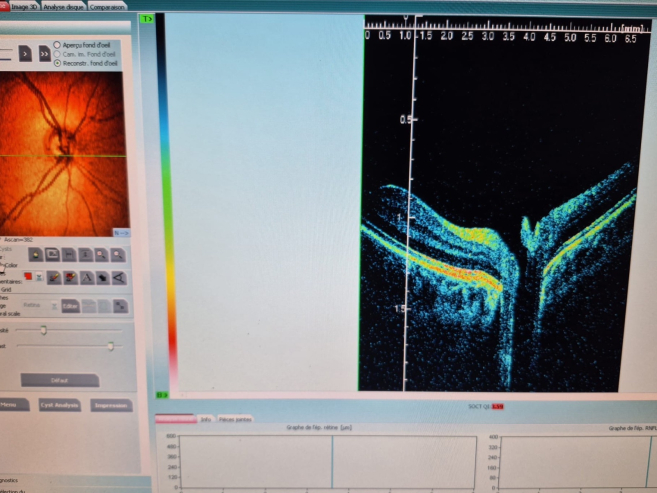The height and width of the screenshot is (493, 657).
Task: Open the color dropdown beside the red swatch
Action: point(39,277)
